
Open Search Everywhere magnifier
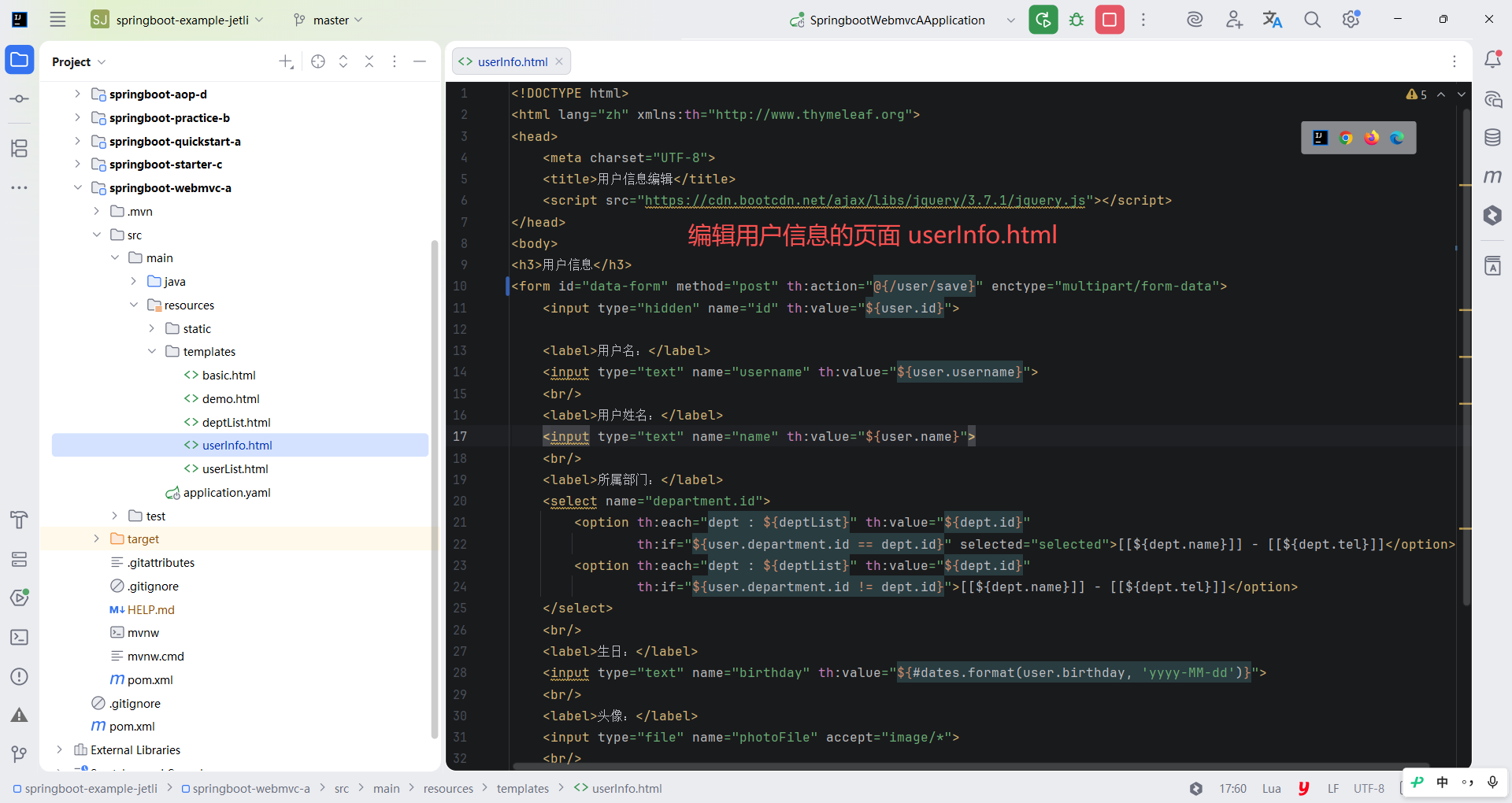pos(1312,20)
